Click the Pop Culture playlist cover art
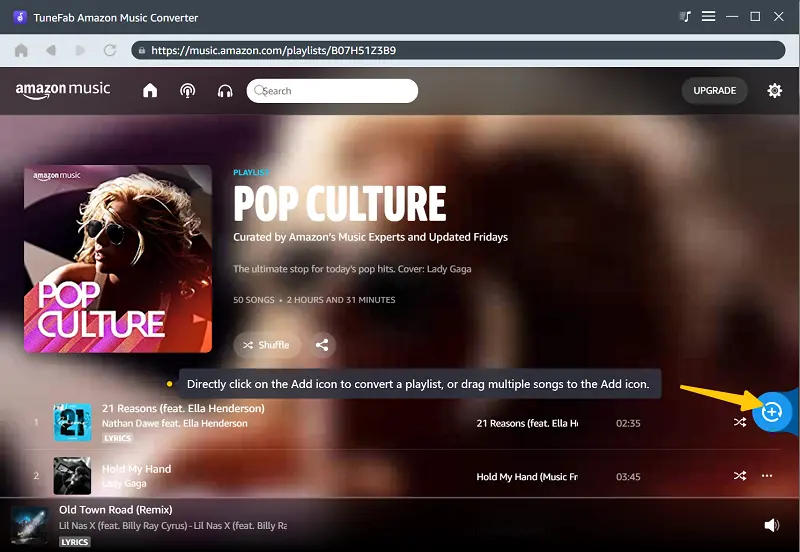The image size is (800, 552). [x=118, y=259]
